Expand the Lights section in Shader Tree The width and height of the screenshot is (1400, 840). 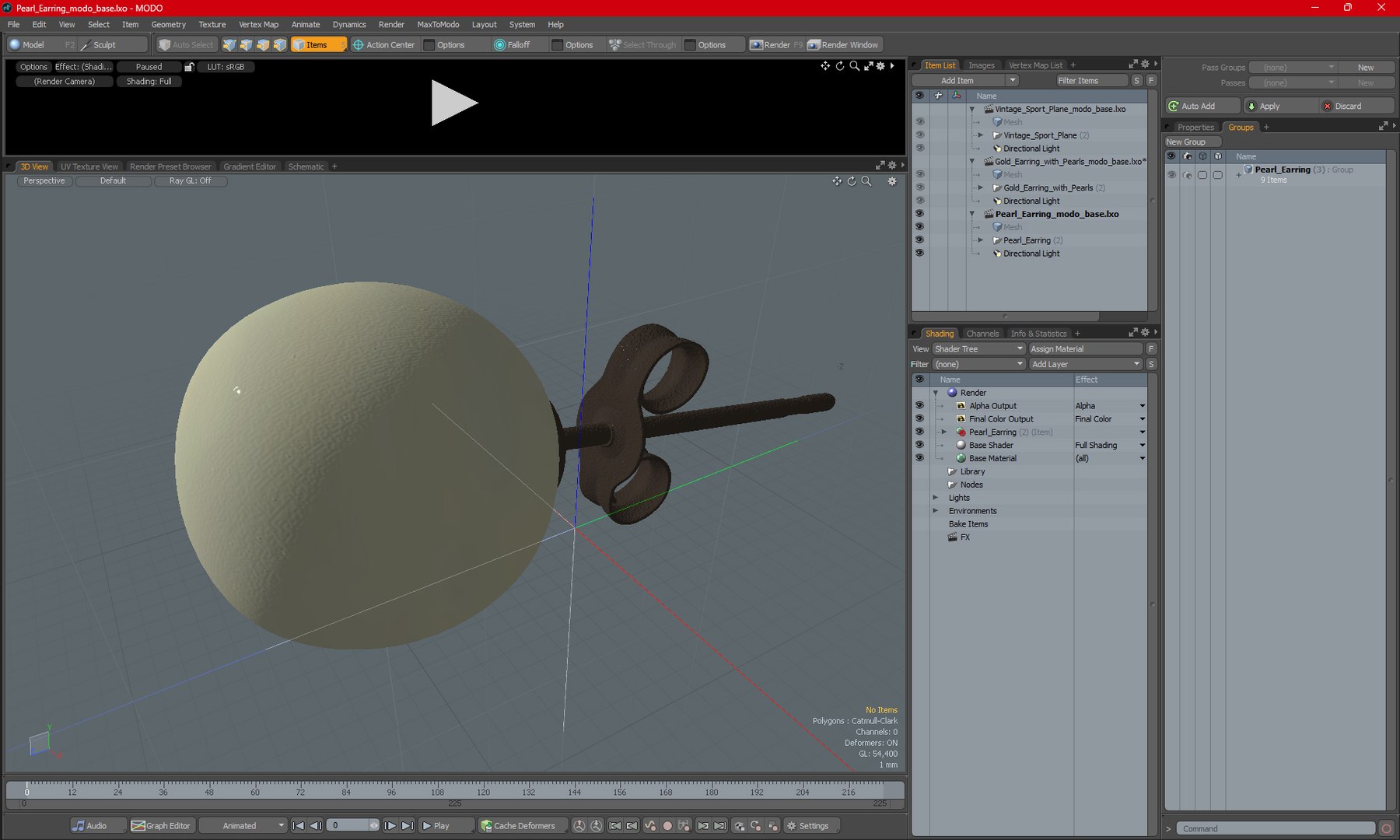(936, 498)
